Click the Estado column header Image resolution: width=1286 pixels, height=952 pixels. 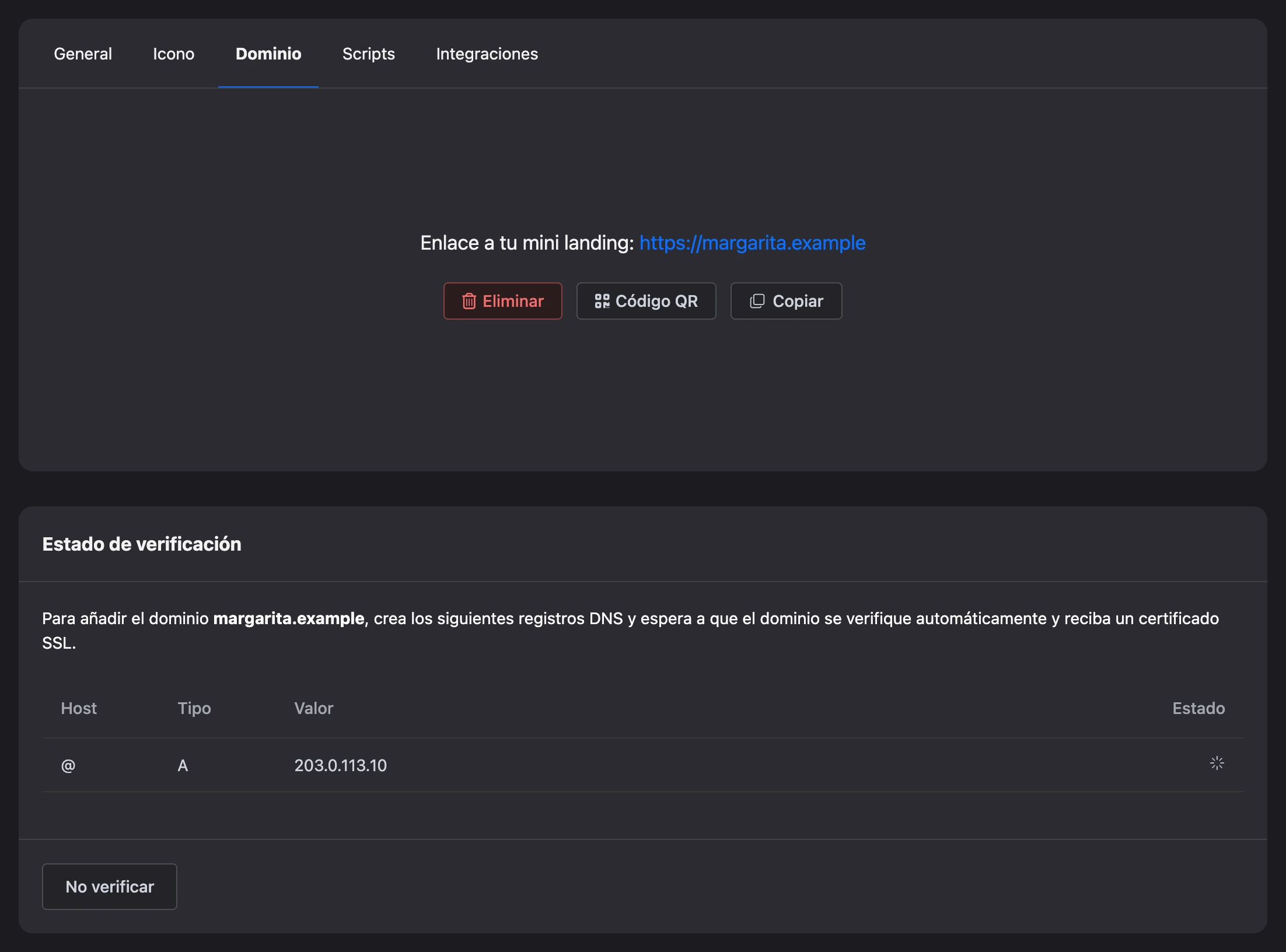coord(1198,708)
